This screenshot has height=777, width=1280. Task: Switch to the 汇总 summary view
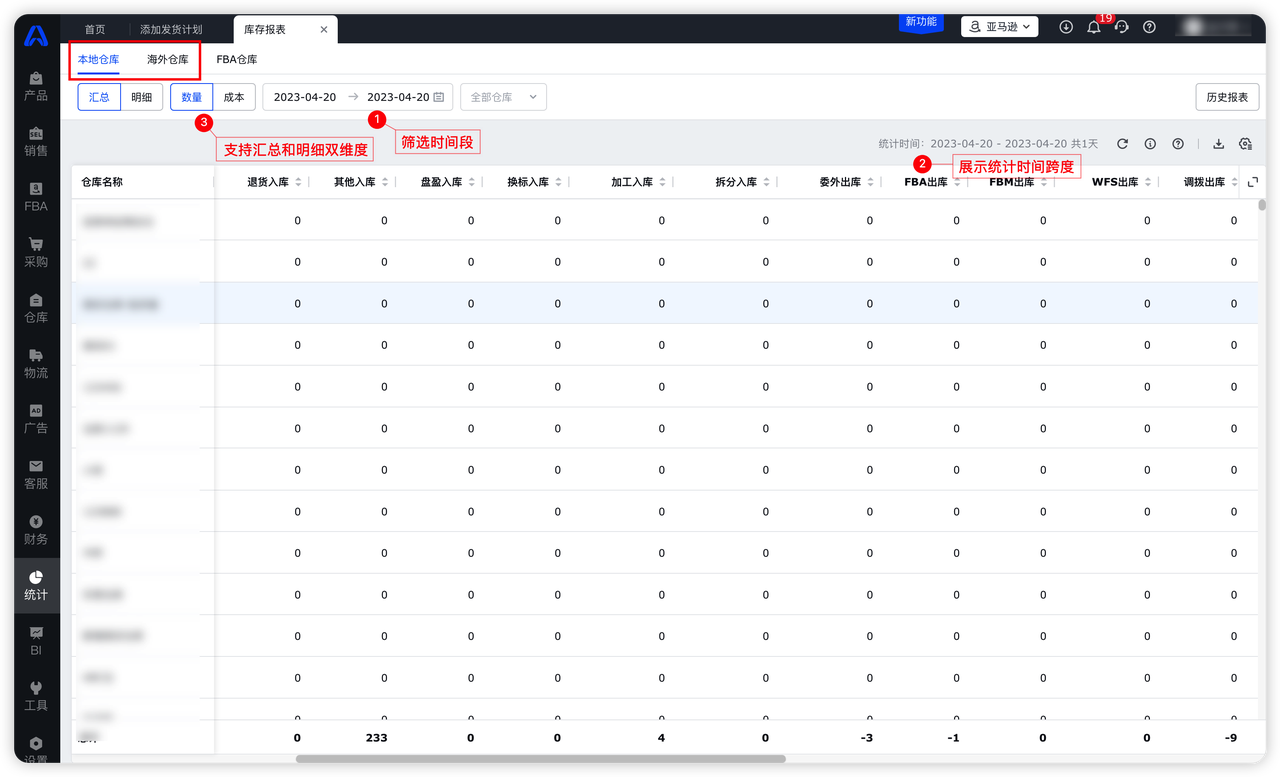coord(99,97)
